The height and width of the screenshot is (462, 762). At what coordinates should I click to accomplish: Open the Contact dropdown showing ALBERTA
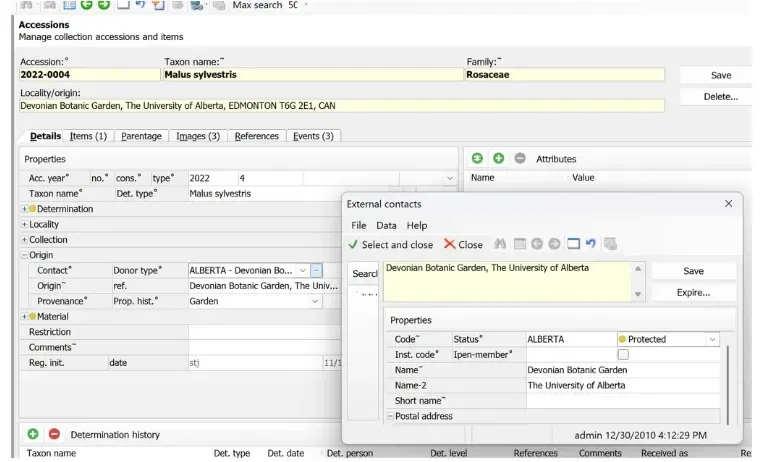pos(303,271)
